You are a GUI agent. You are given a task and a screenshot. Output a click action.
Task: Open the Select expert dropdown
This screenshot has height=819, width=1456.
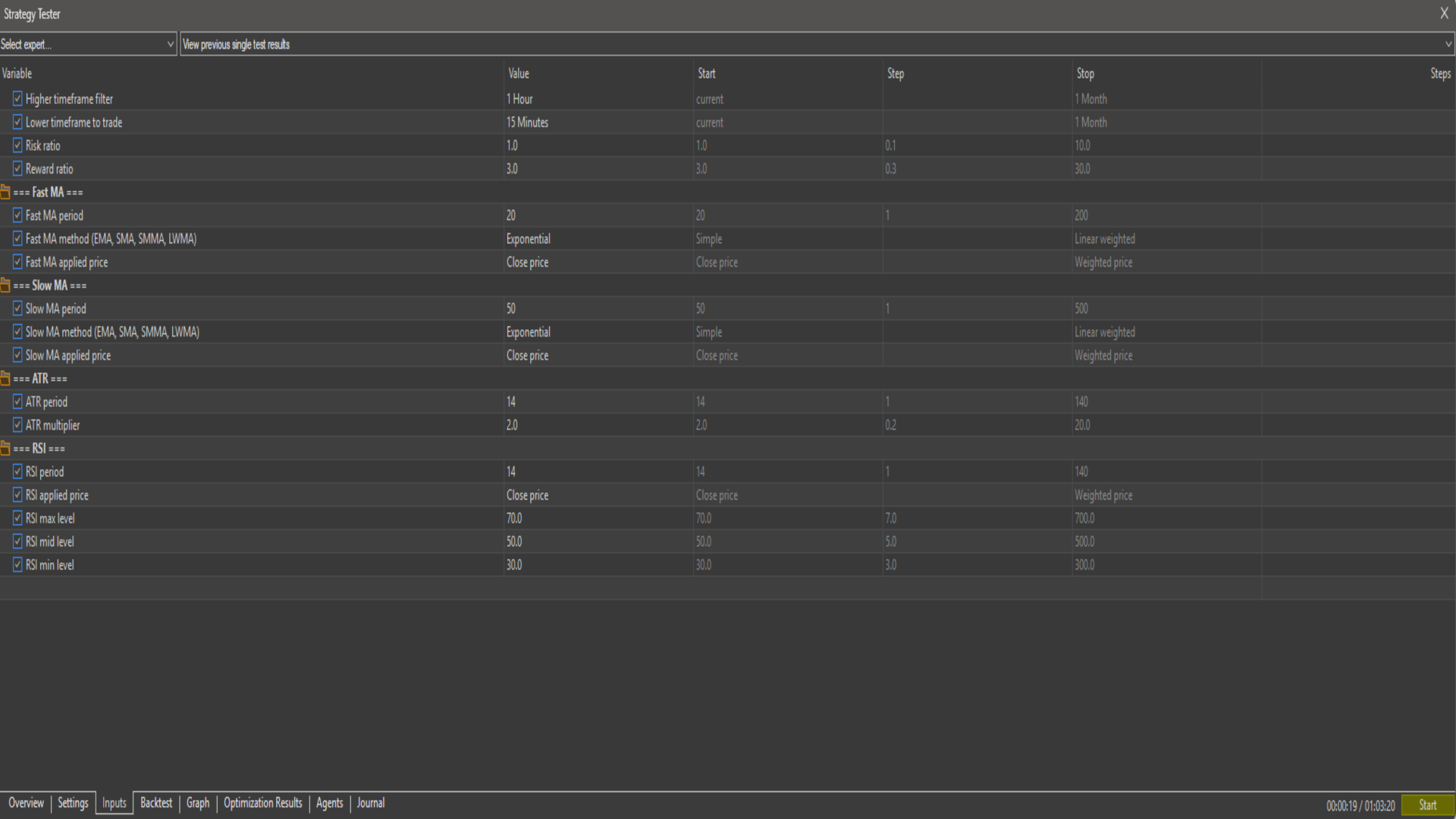88,44
